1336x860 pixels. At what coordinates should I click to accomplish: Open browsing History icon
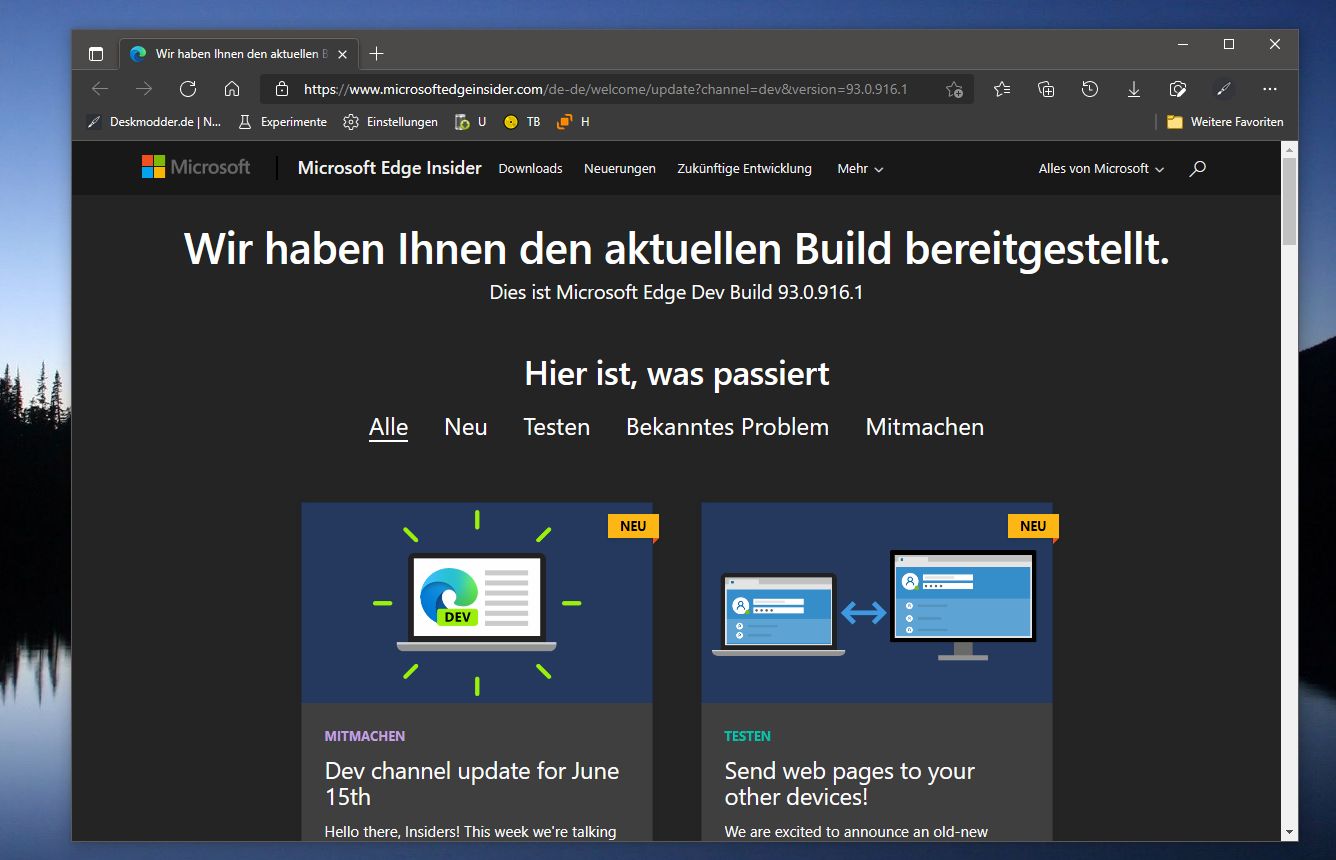pos(1090,89)
